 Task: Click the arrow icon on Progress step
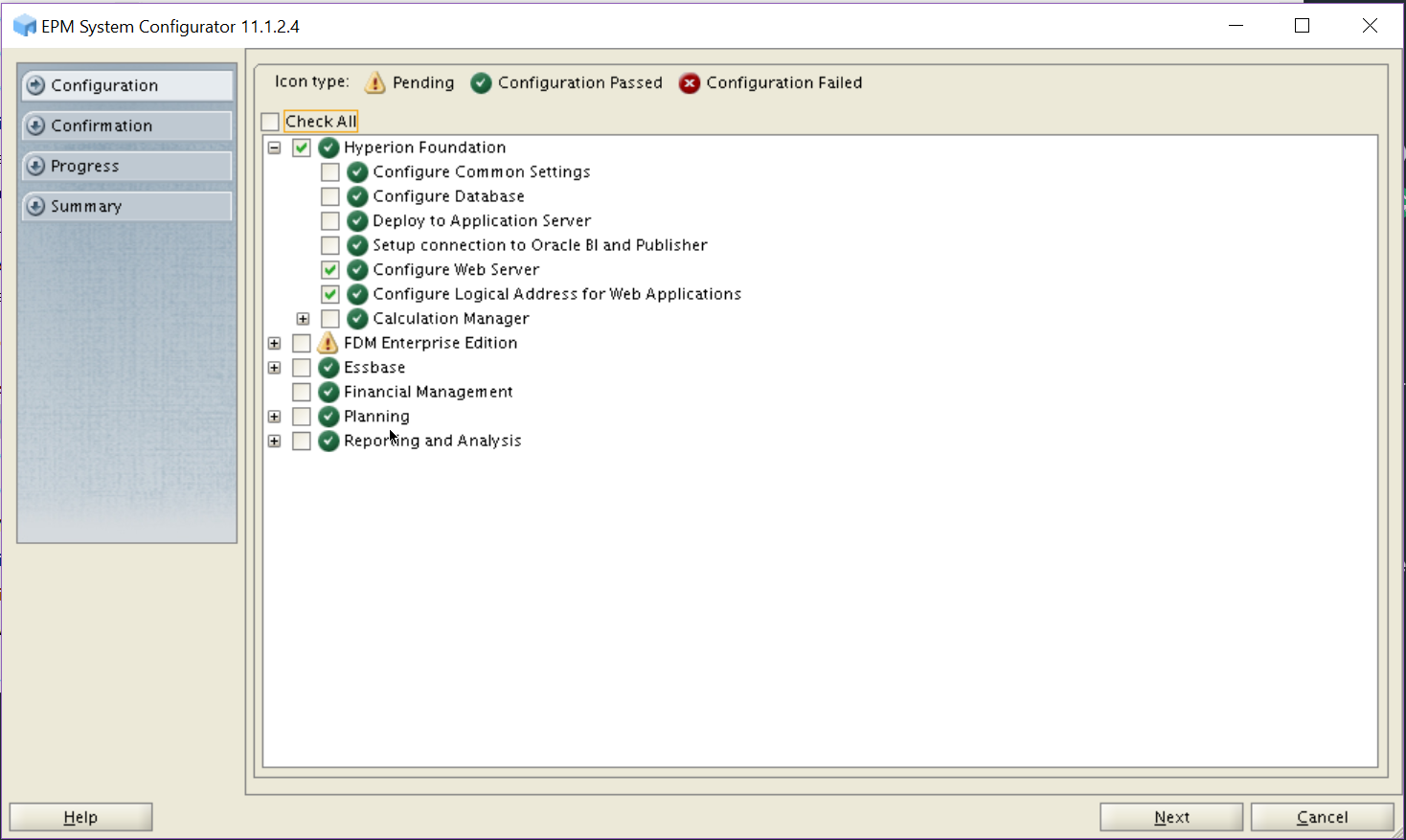pyautogui.click(x=36, y=166)
